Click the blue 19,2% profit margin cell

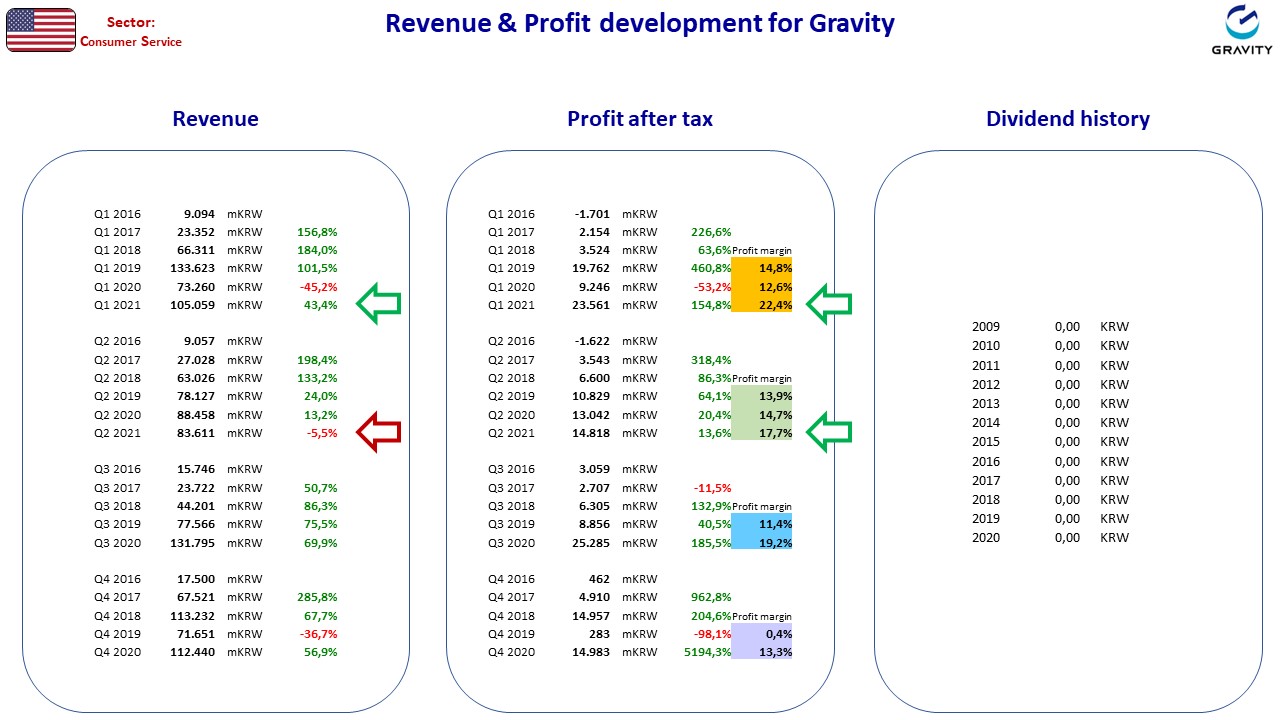click(x=762, y=543)
